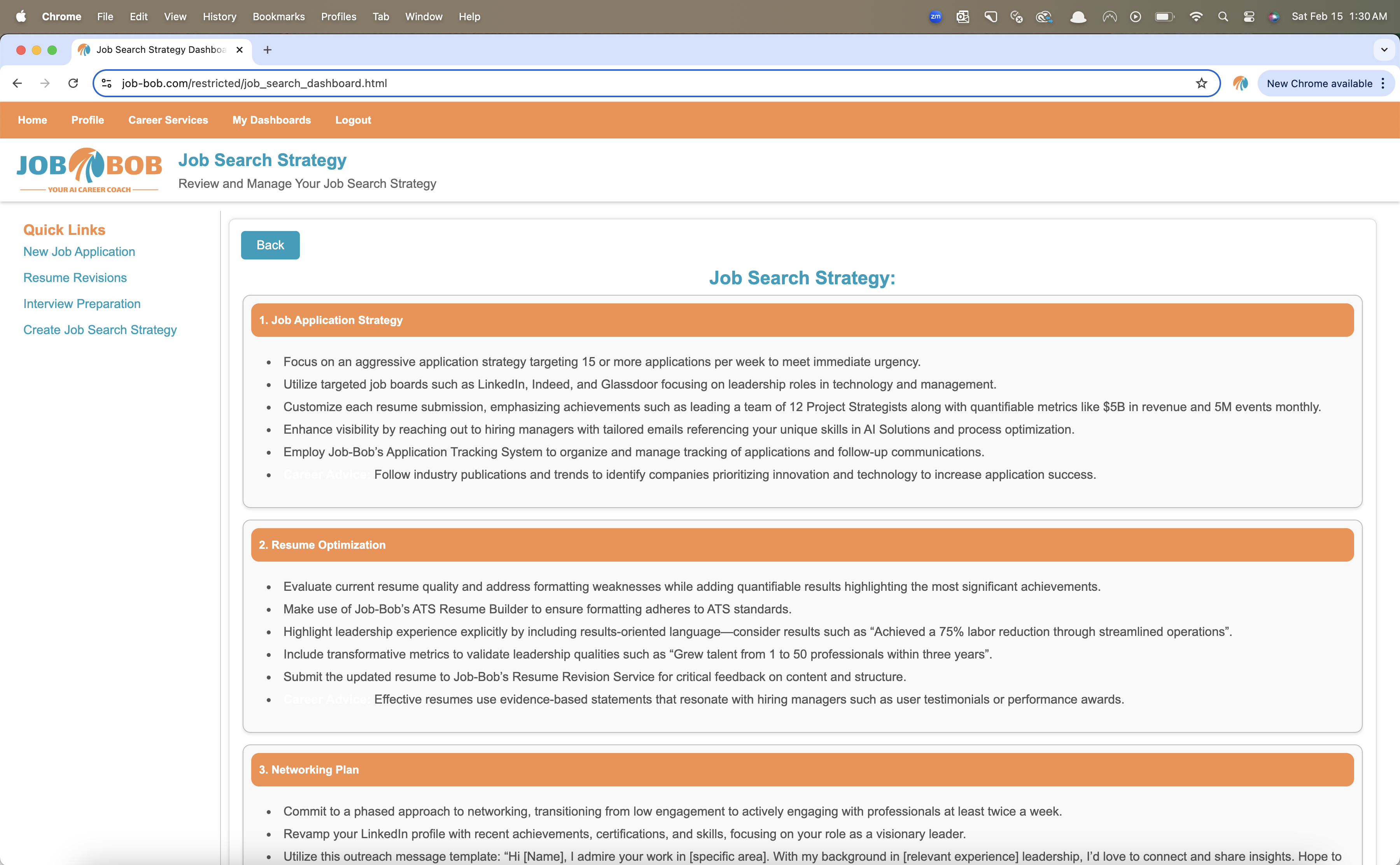The width and height of the screenshot is (1400, 865).
Task: Check the battery status icon
Action: tap(1164, 17)
